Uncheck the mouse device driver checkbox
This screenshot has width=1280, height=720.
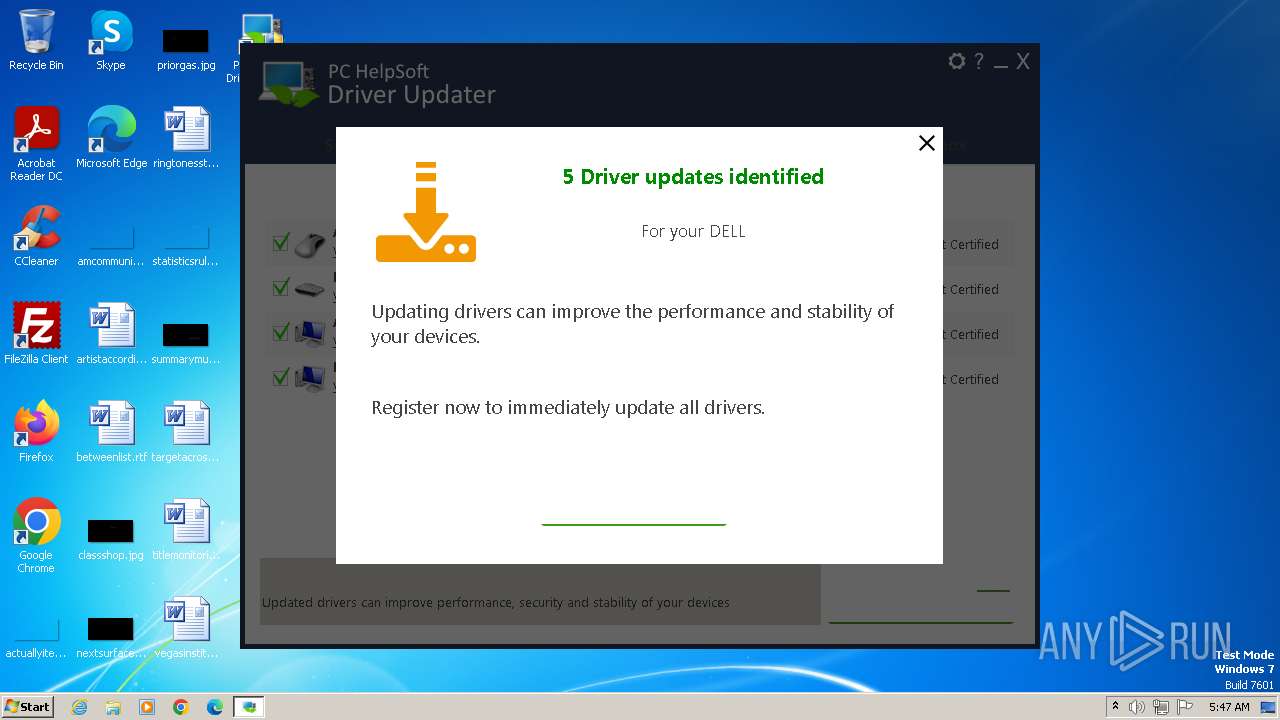pyautogui.click(x=281, y=243)
